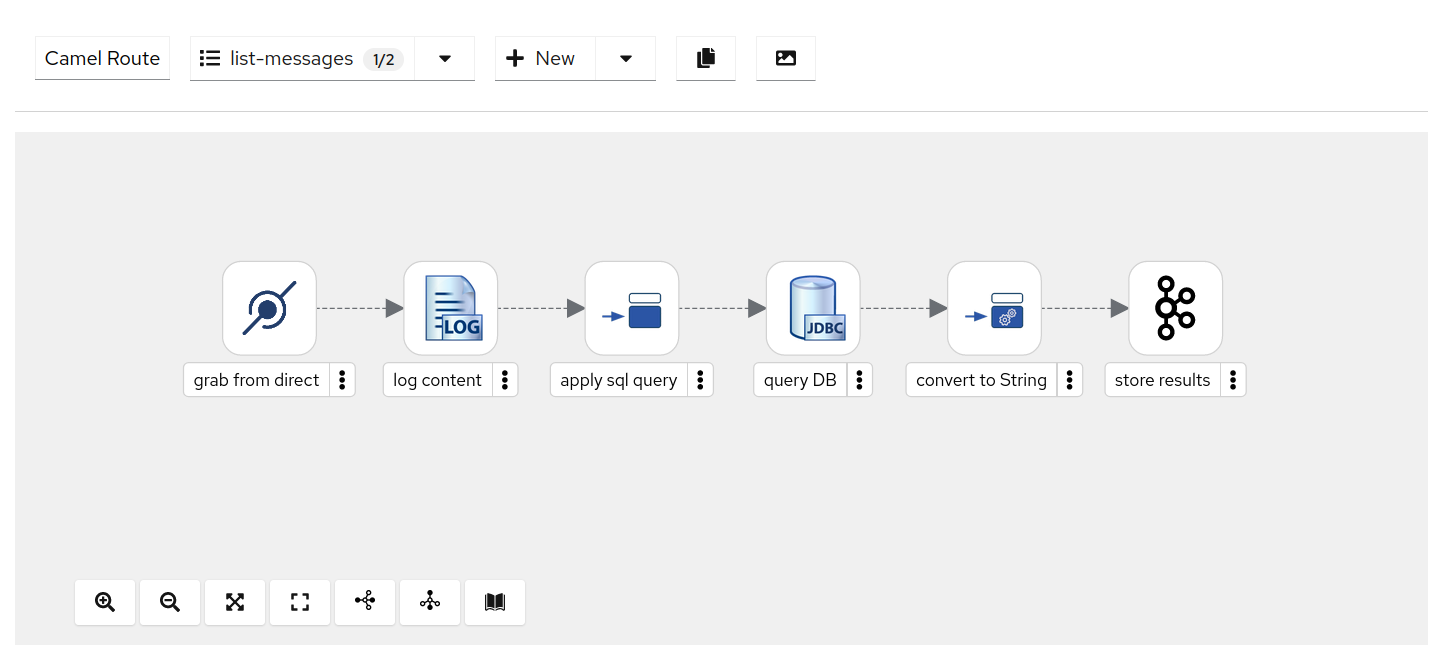Click the "Camel Route" button
This screenshot has height=663, width=1445.
(102, 58)
